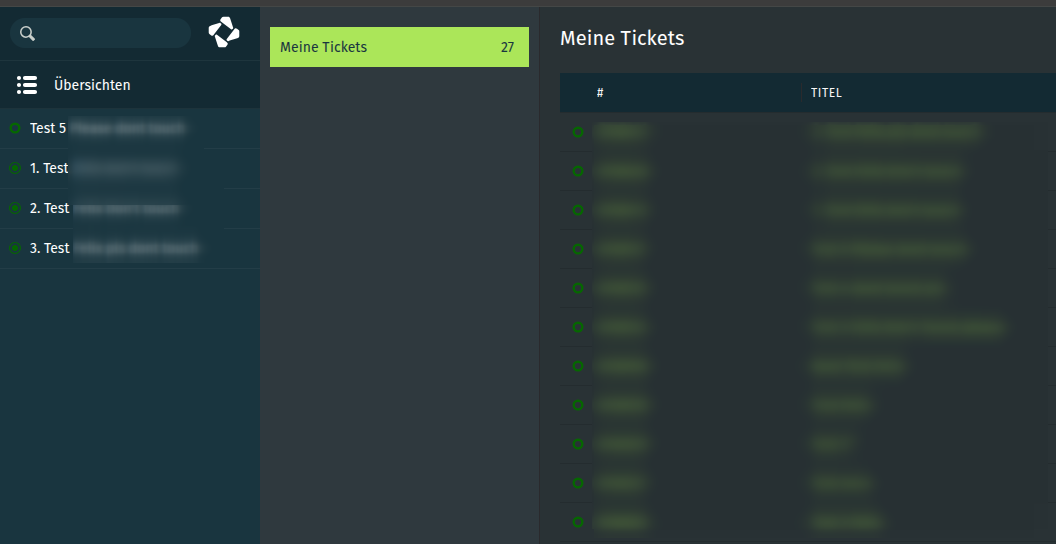Sort by the TITEL column header
Screen dimensions: 1056x544
826,93
